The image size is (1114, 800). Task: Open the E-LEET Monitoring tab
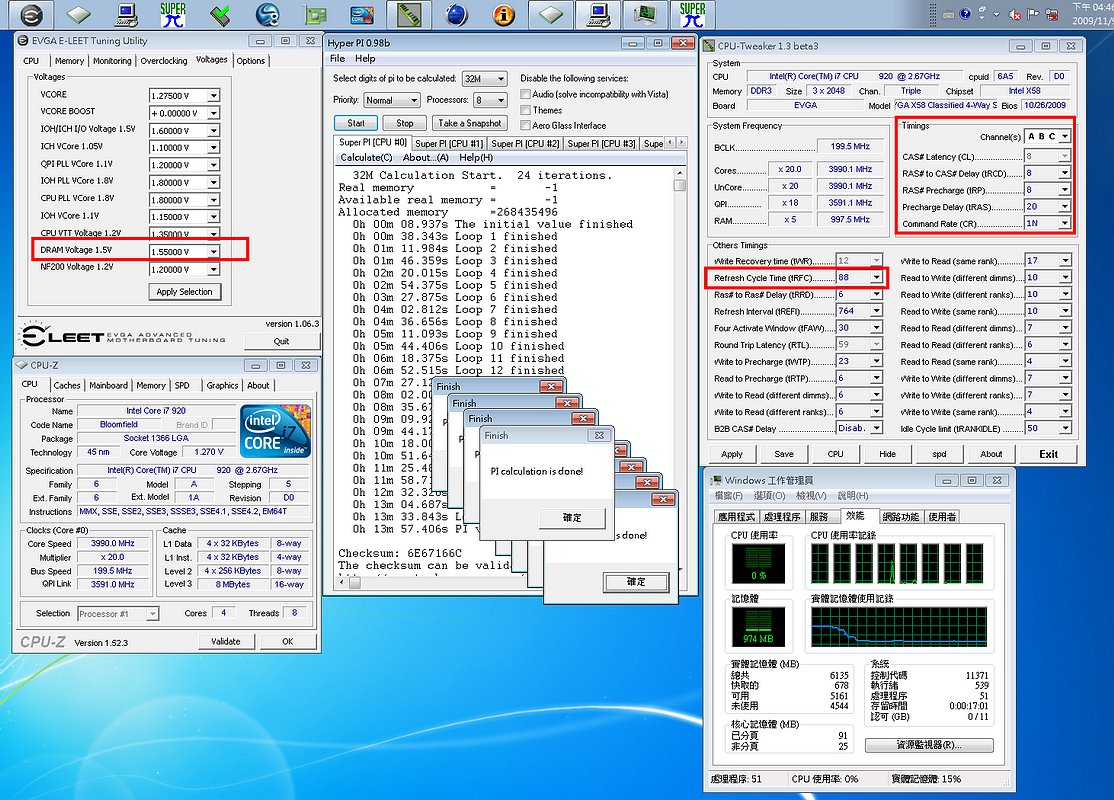point(112,61)
